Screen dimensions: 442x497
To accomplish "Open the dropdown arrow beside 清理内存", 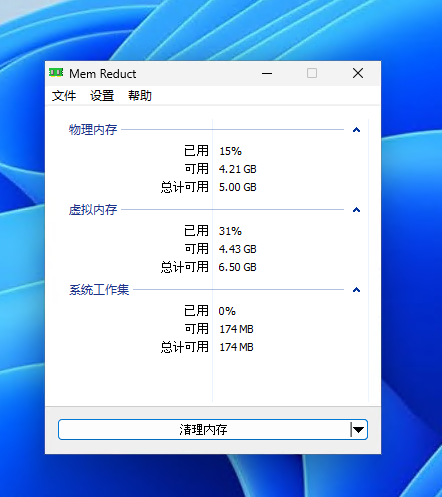I will 359,429.
